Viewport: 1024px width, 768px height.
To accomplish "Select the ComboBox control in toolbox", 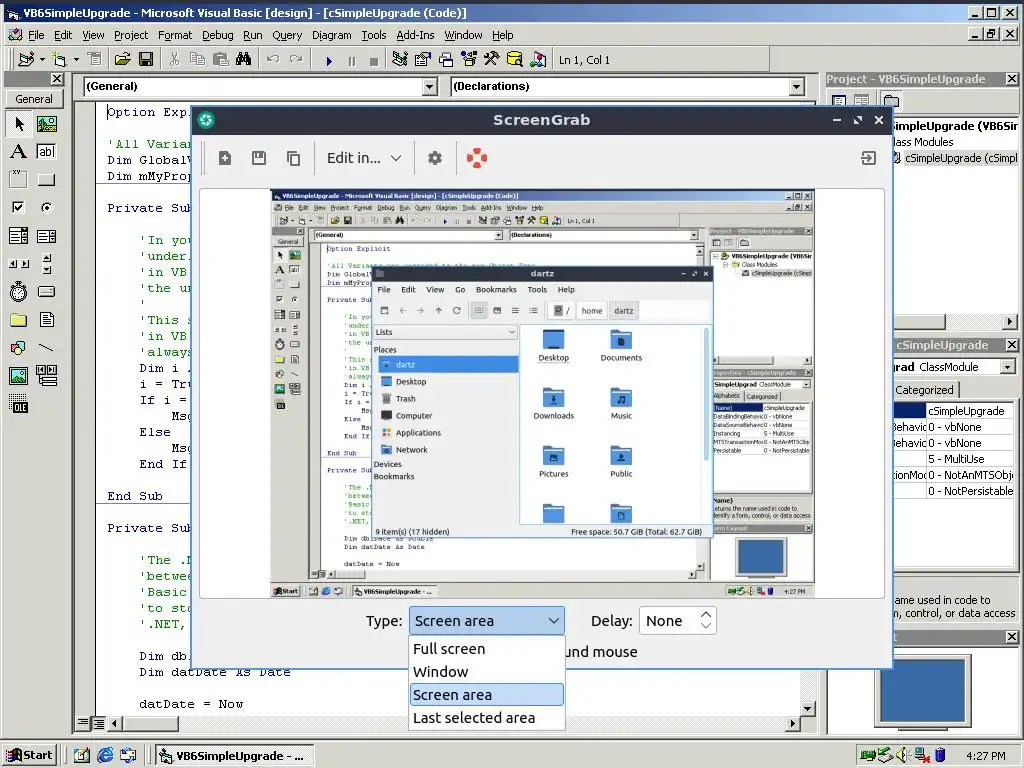I will [x=19, y=236].
